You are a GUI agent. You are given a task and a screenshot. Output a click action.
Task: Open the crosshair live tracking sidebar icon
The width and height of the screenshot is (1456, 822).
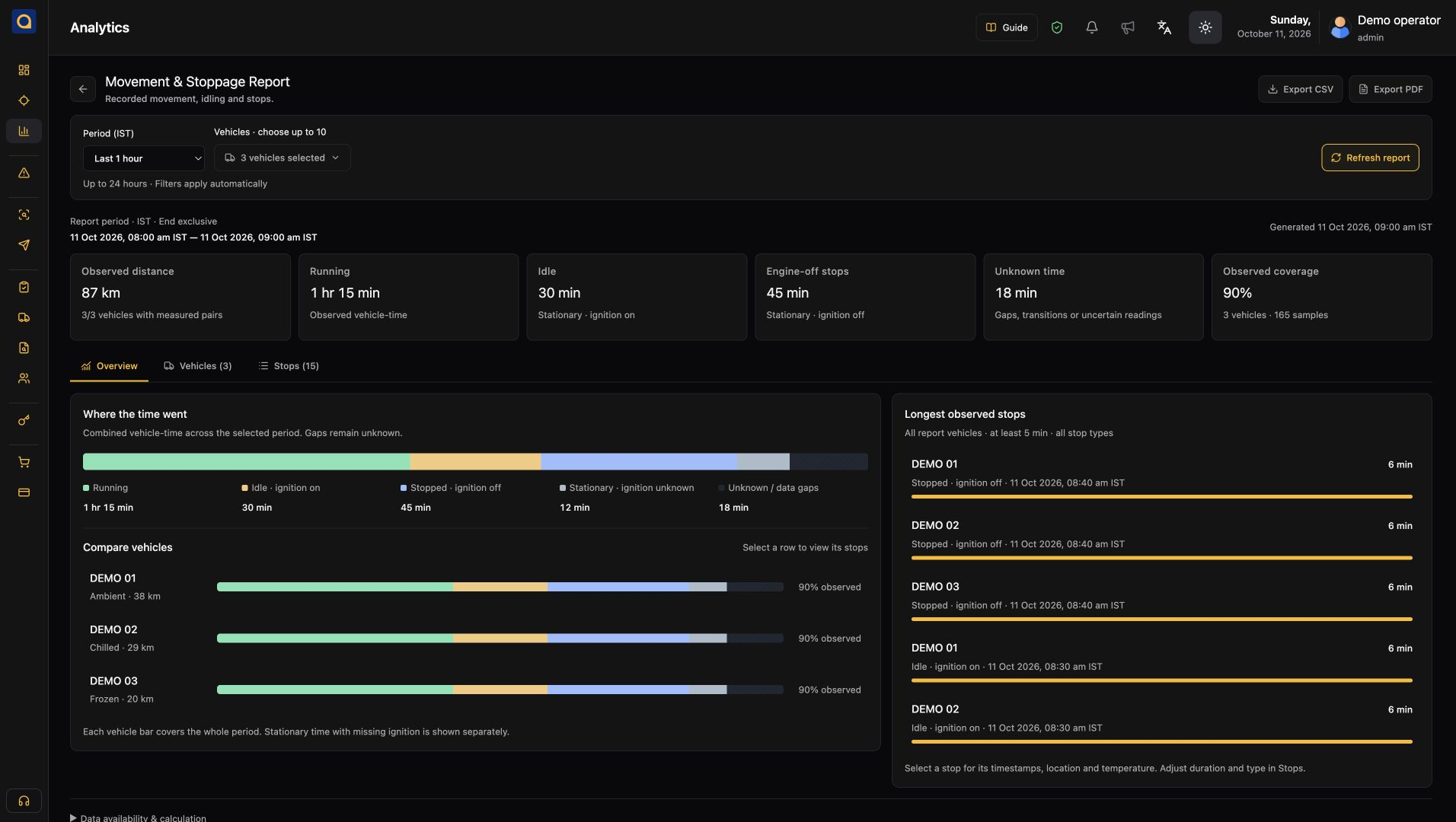pos(24,100)
